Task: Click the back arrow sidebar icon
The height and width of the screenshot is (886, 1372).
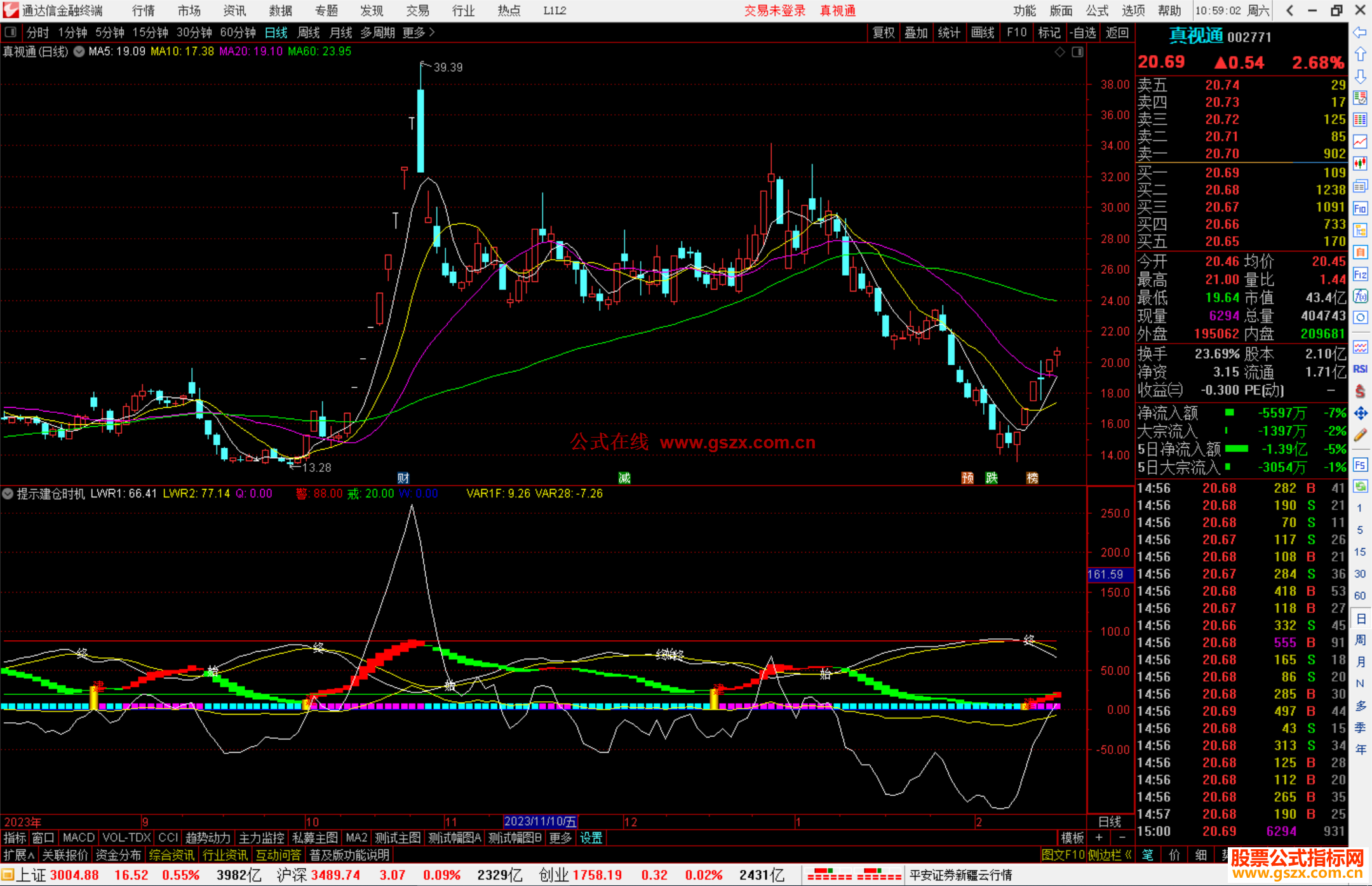Action: coord(1360,32)
